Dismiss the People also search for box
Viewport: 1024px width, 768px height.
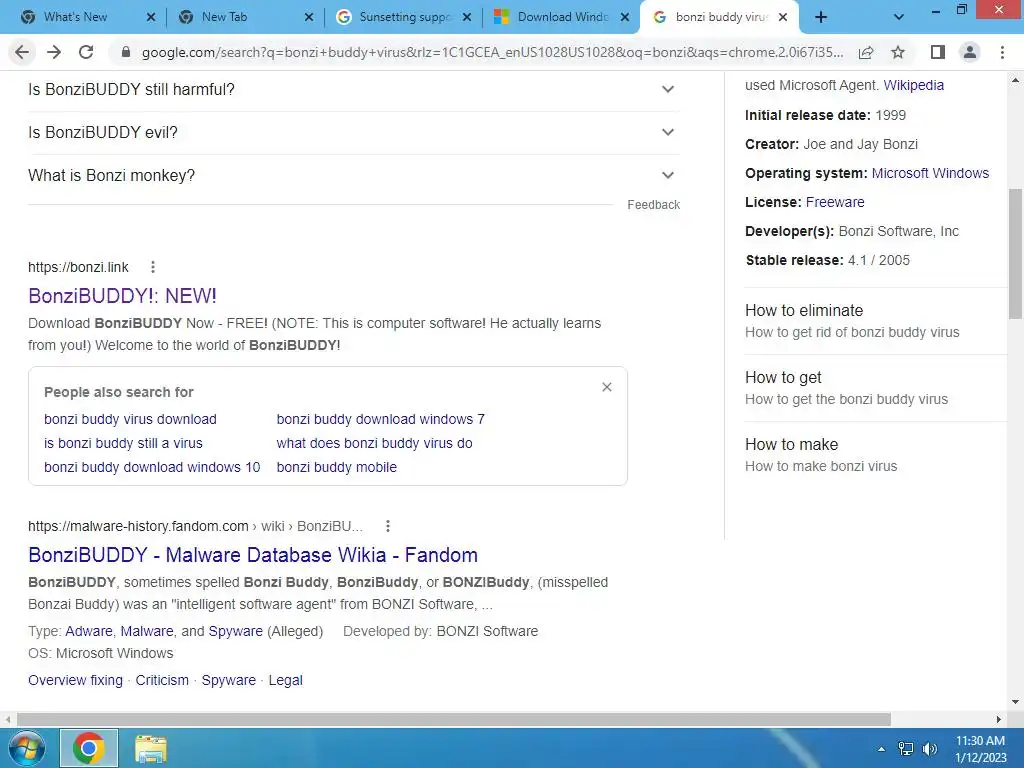coord(607,387)
